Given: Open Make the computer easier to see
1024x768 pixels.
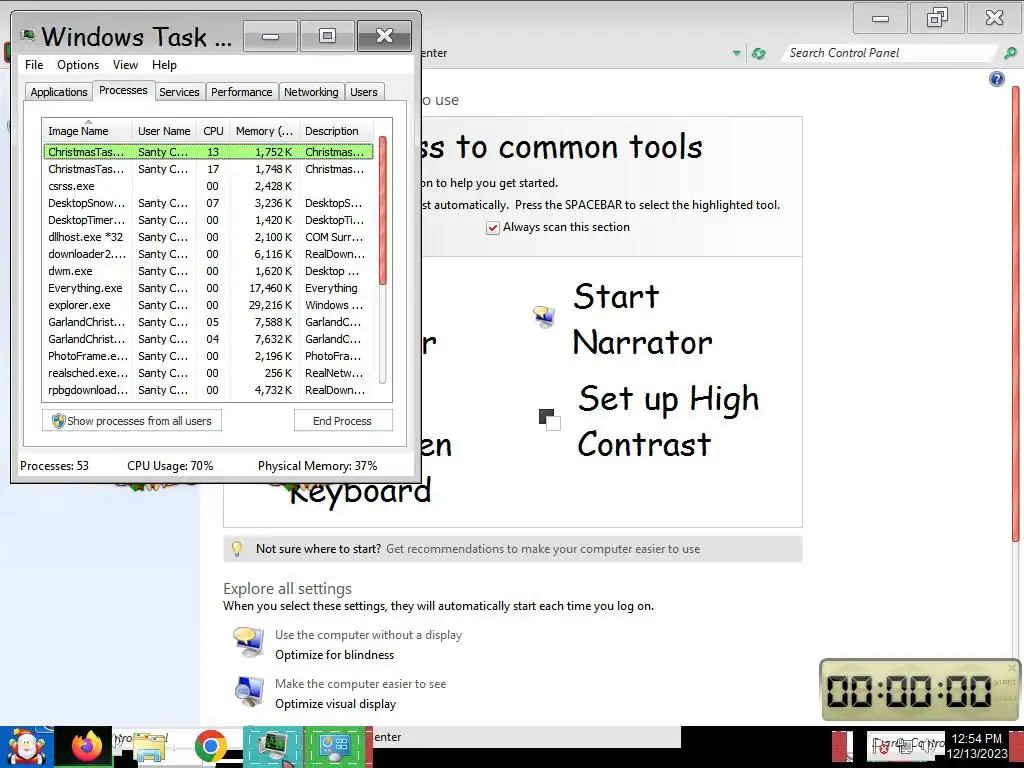Looking at the screenshot, I should click(360, 684).
